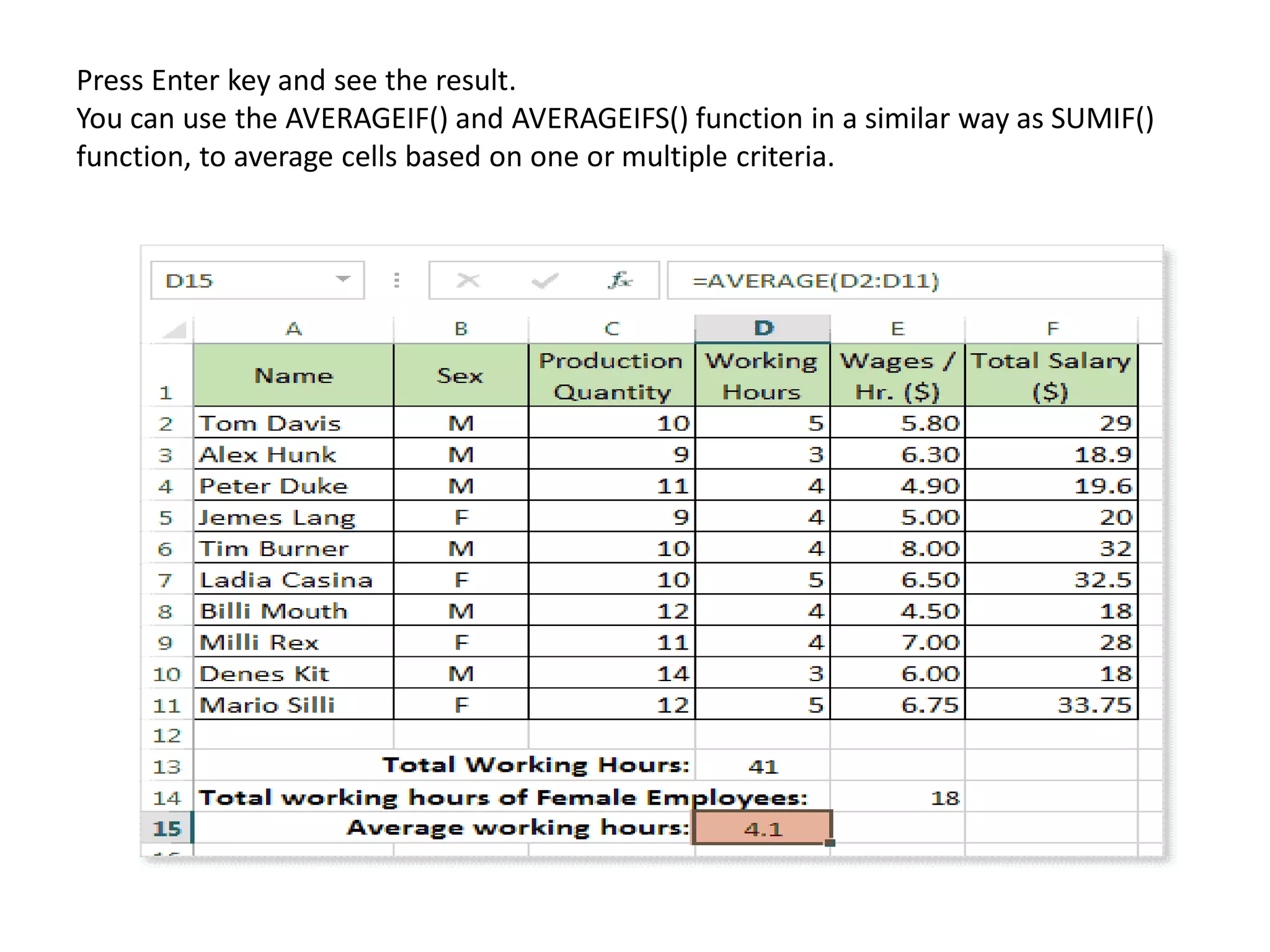
Task: Click the production quantity 14 cell
Action: pos(611,673)
